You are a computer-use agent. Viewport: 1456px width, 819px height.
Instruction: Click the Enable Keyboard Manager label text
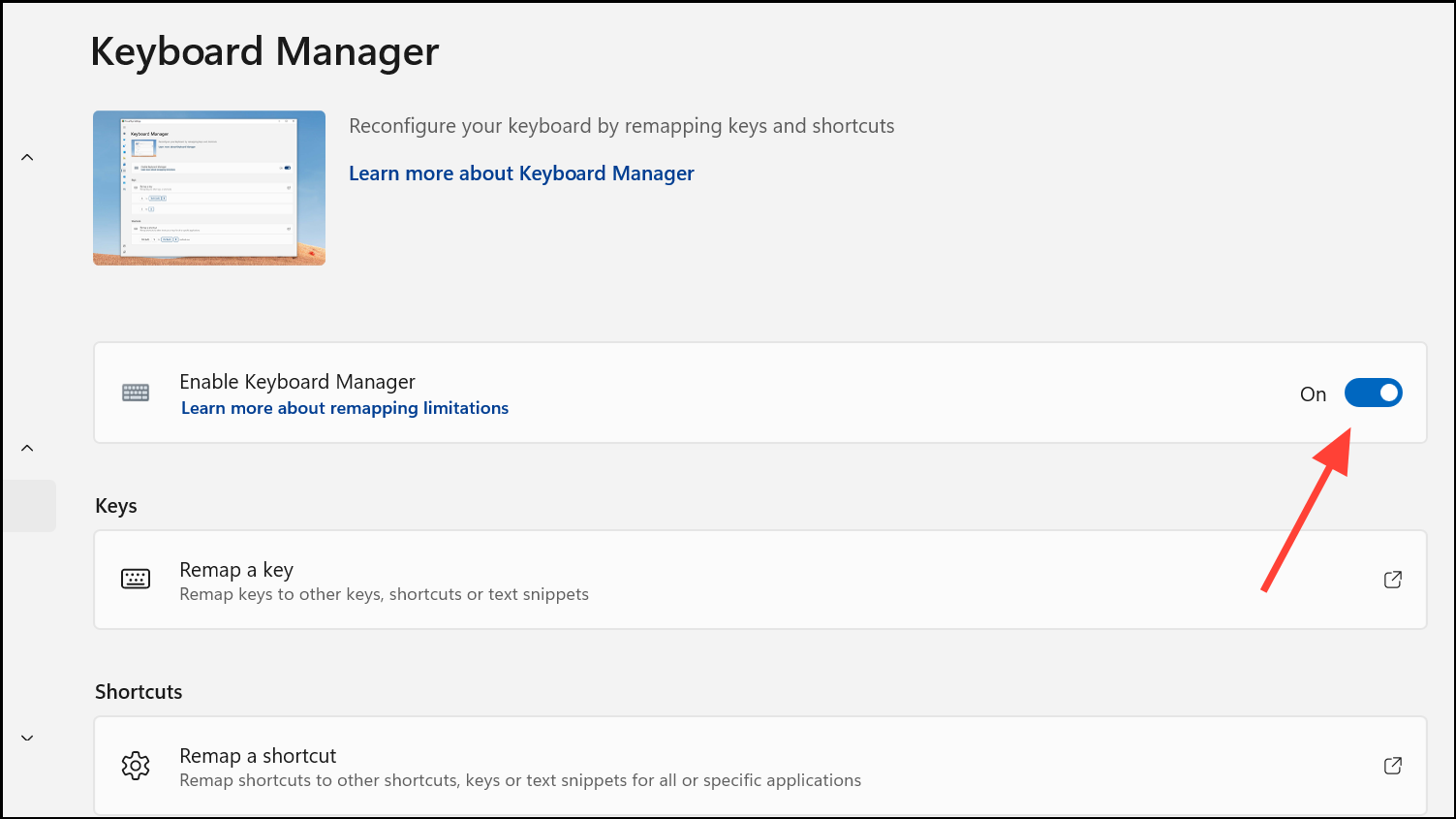coord(297,382)
